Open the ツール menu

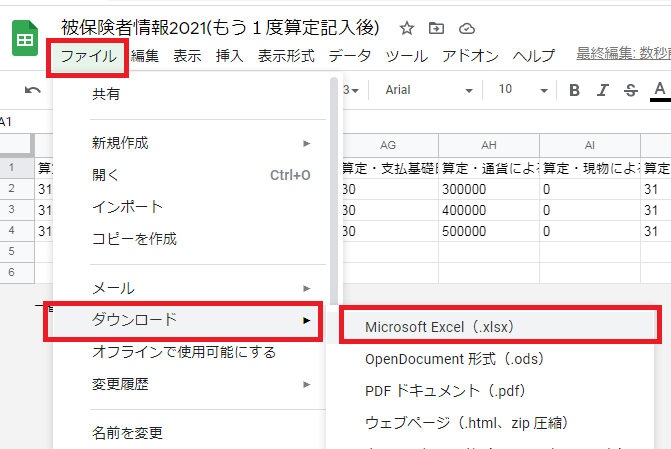[407, 56]
